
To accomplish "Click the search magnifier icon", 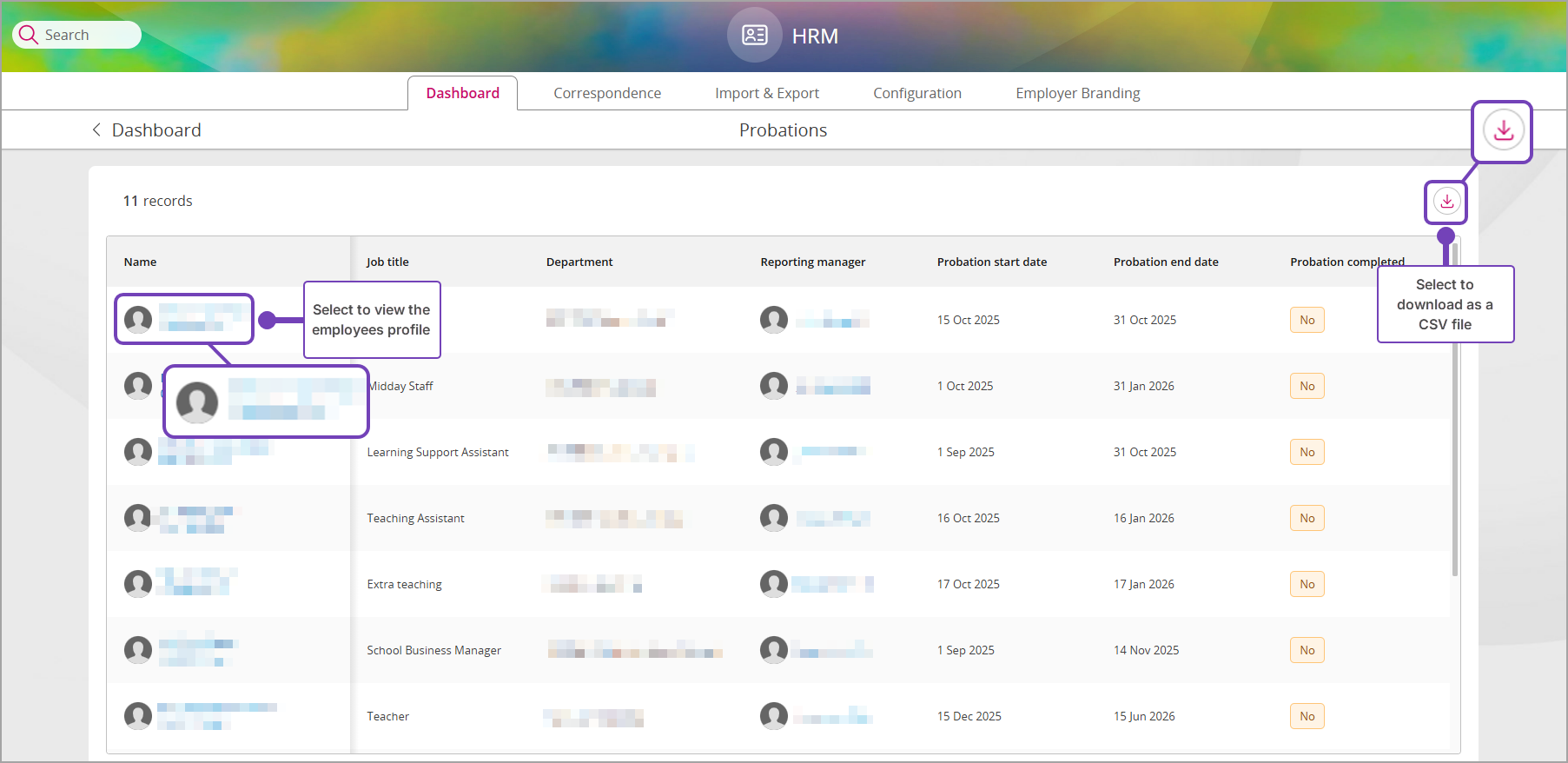I will (29, 35).
